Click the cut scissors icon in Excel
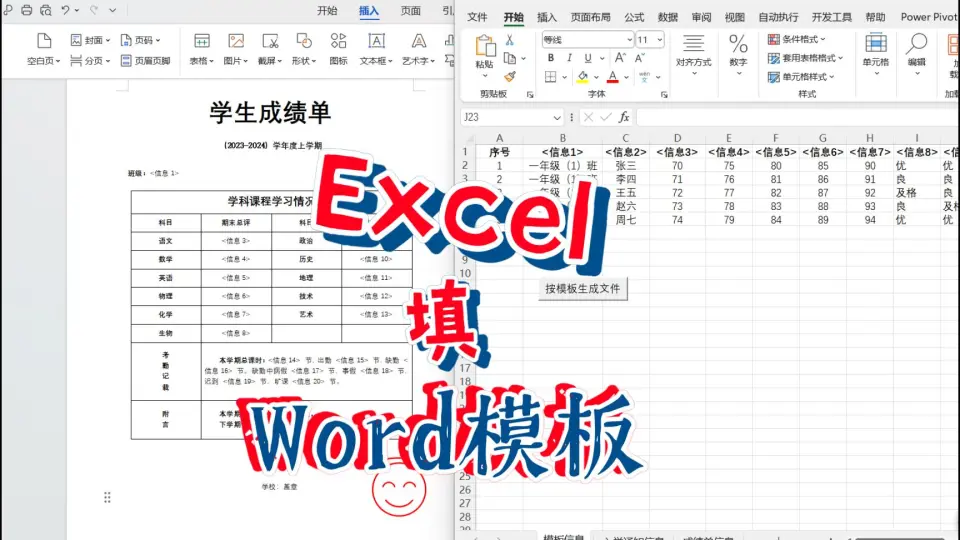Screen dimensions: 960x540 [x=509, y=40]
